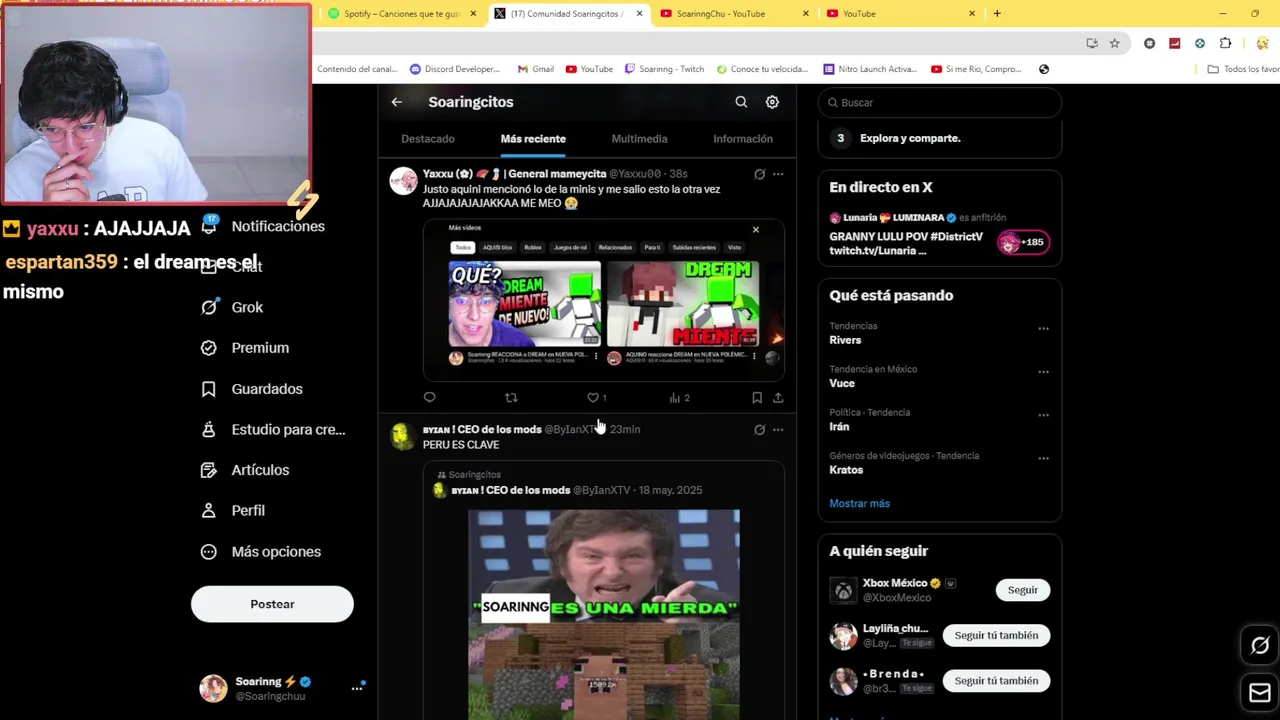Viewport: 1280px width, 720px height.
Task: Open Estudio para creadores entry
Action: (274, 429)
